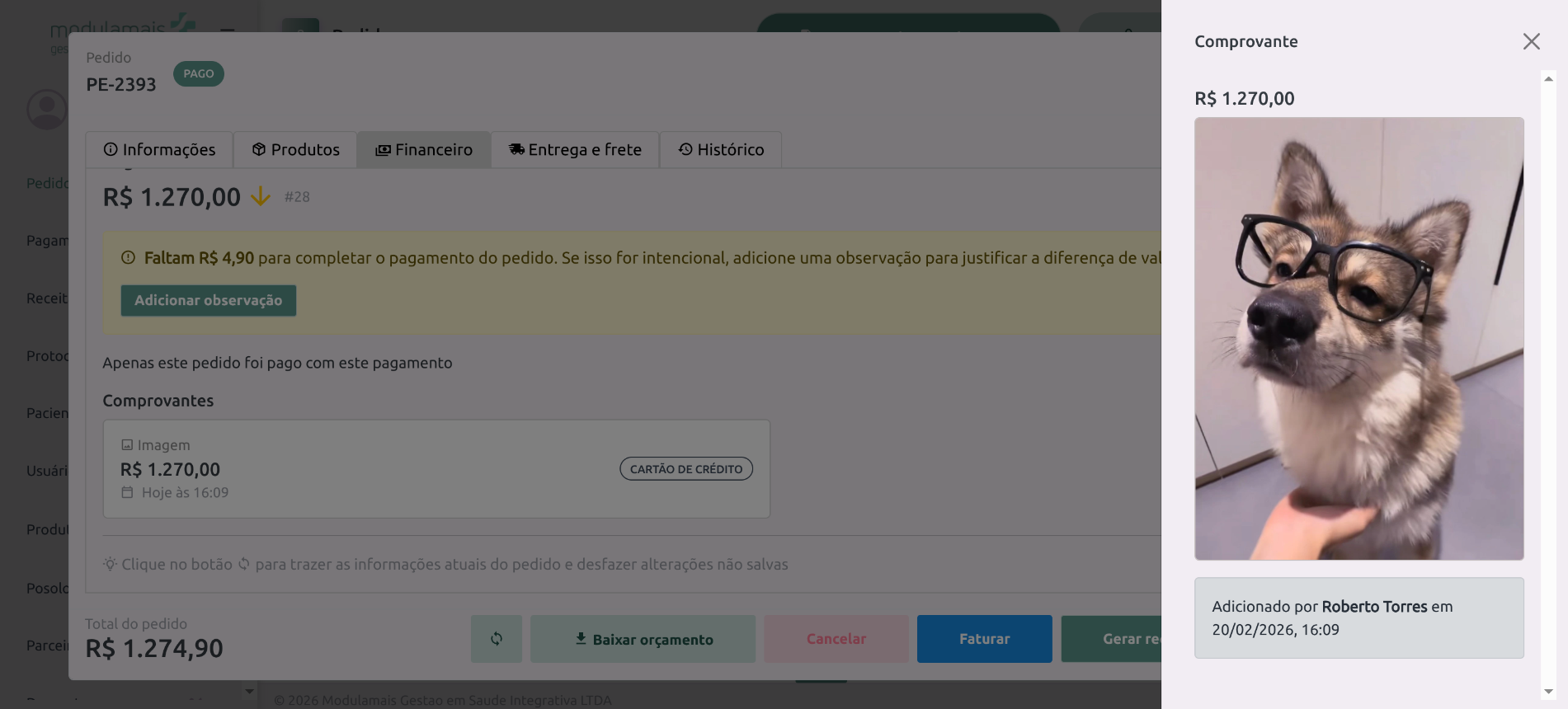Click the scroll down arrow in Comprovante panel
Viewport: 1568px width, 709px height.
tap(1548, 692)
